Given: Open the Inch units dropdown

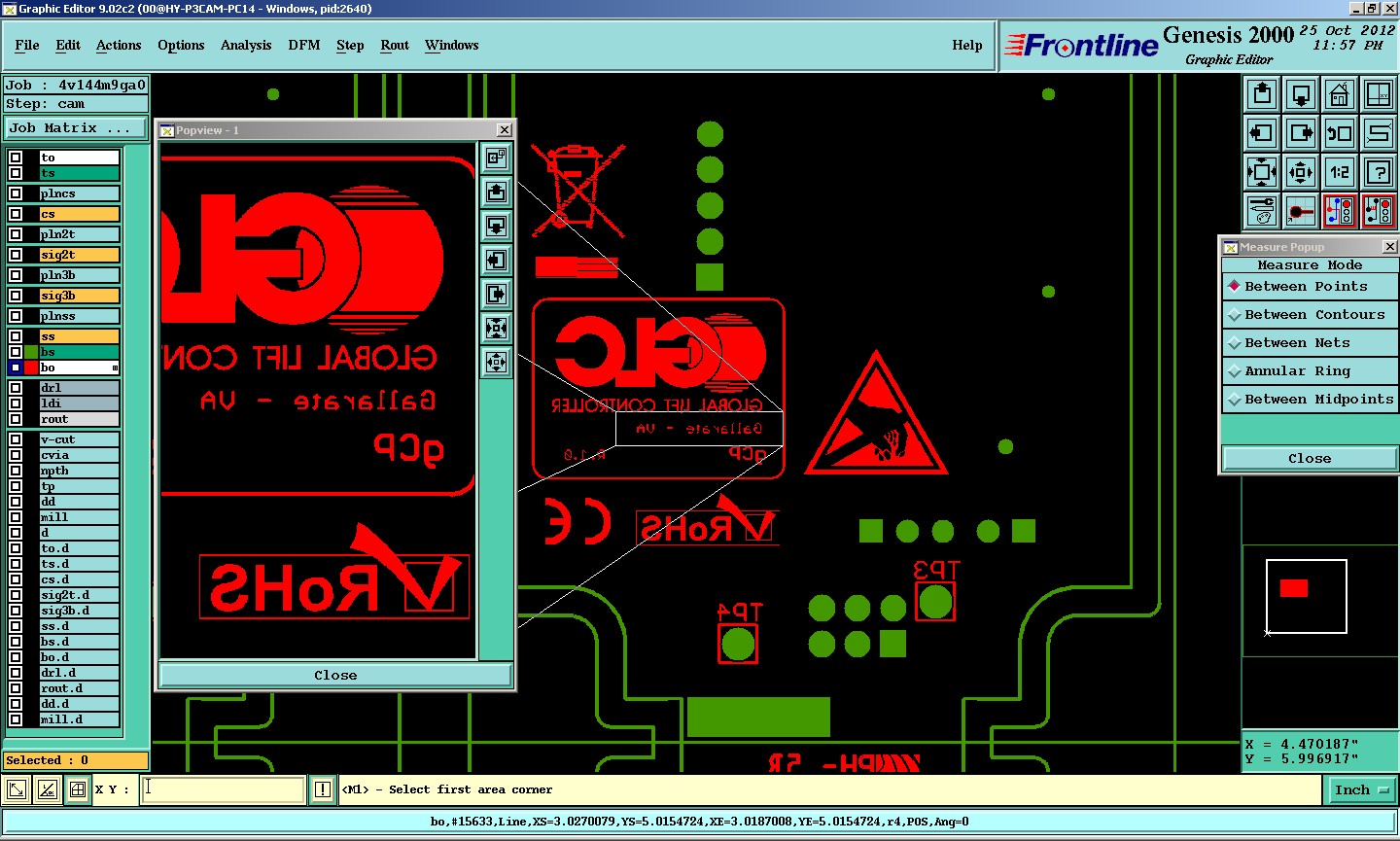Looking at the screenshot, I should [1361, 790].
